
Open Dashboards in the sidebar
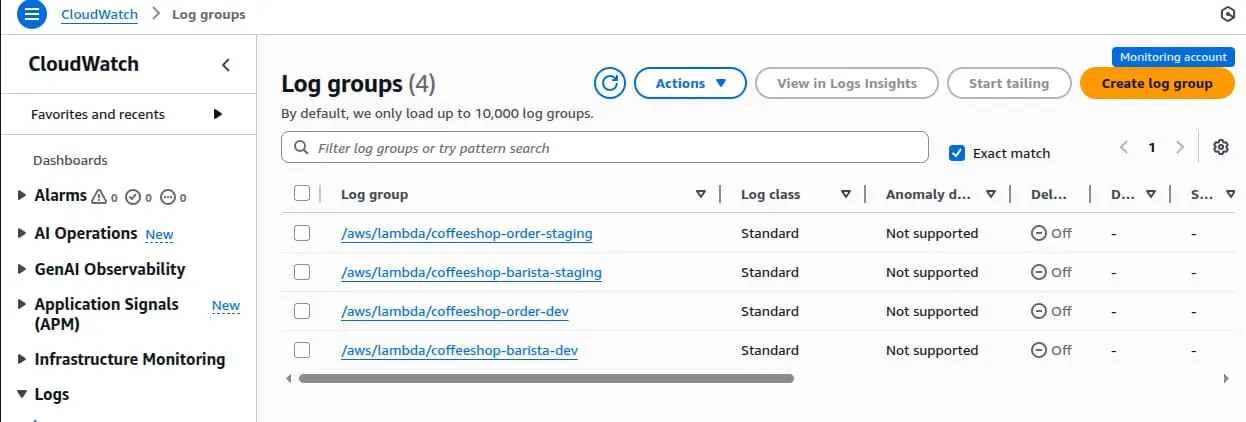(x=70, y=160)
